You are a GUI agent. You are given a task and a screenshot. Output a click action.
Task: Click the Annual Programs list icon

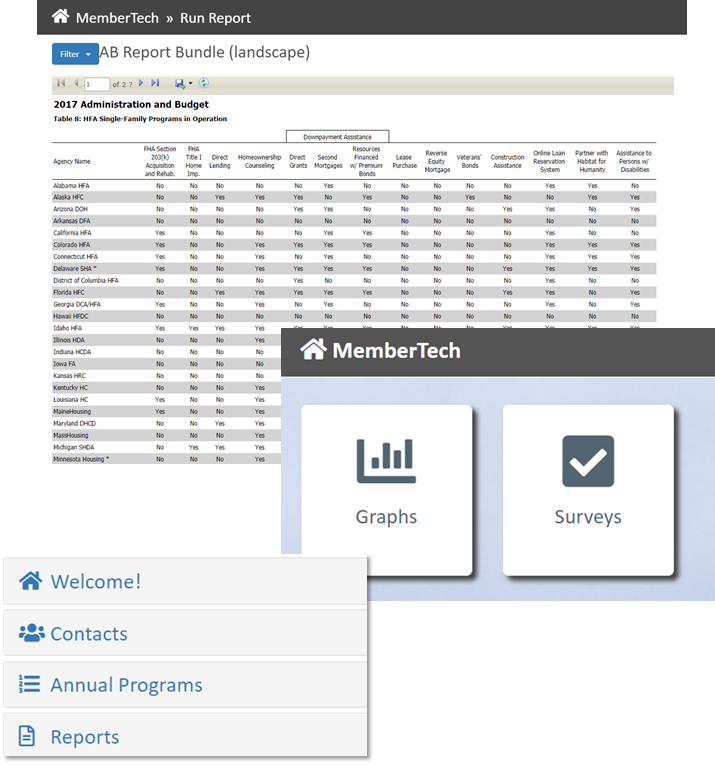29,684
